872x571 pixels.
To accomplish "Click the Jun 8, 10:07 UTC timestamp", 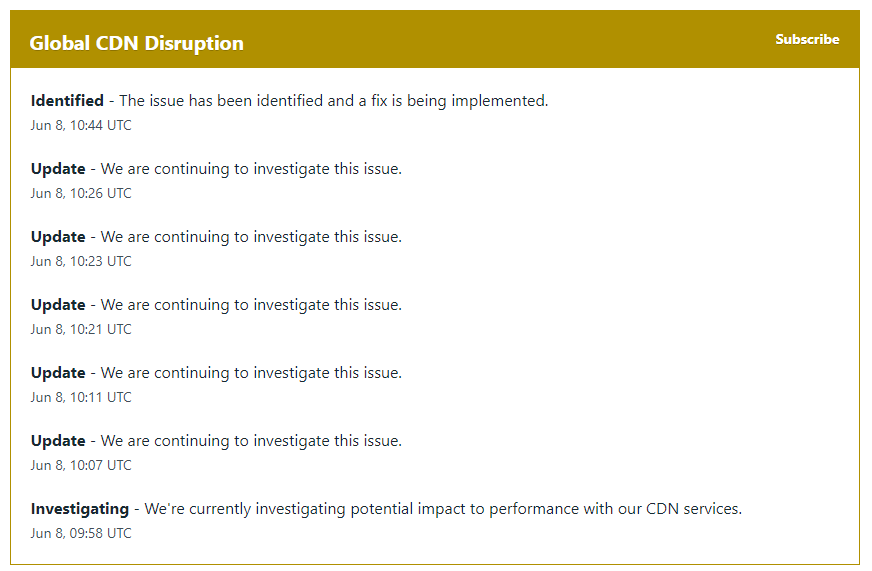I will tap(81, 465).
